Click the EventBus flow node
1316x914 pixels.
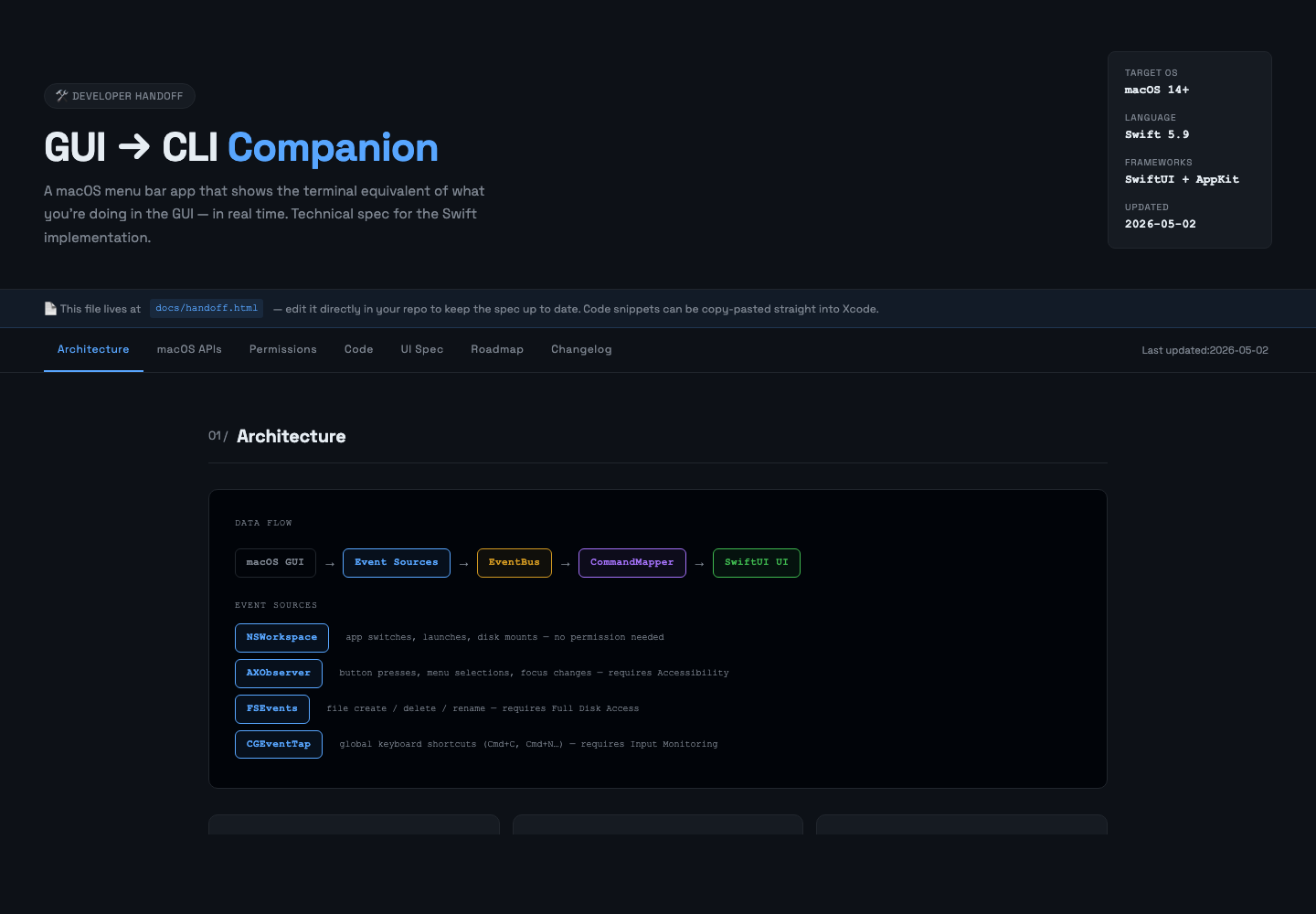click(x=515, y=562)
